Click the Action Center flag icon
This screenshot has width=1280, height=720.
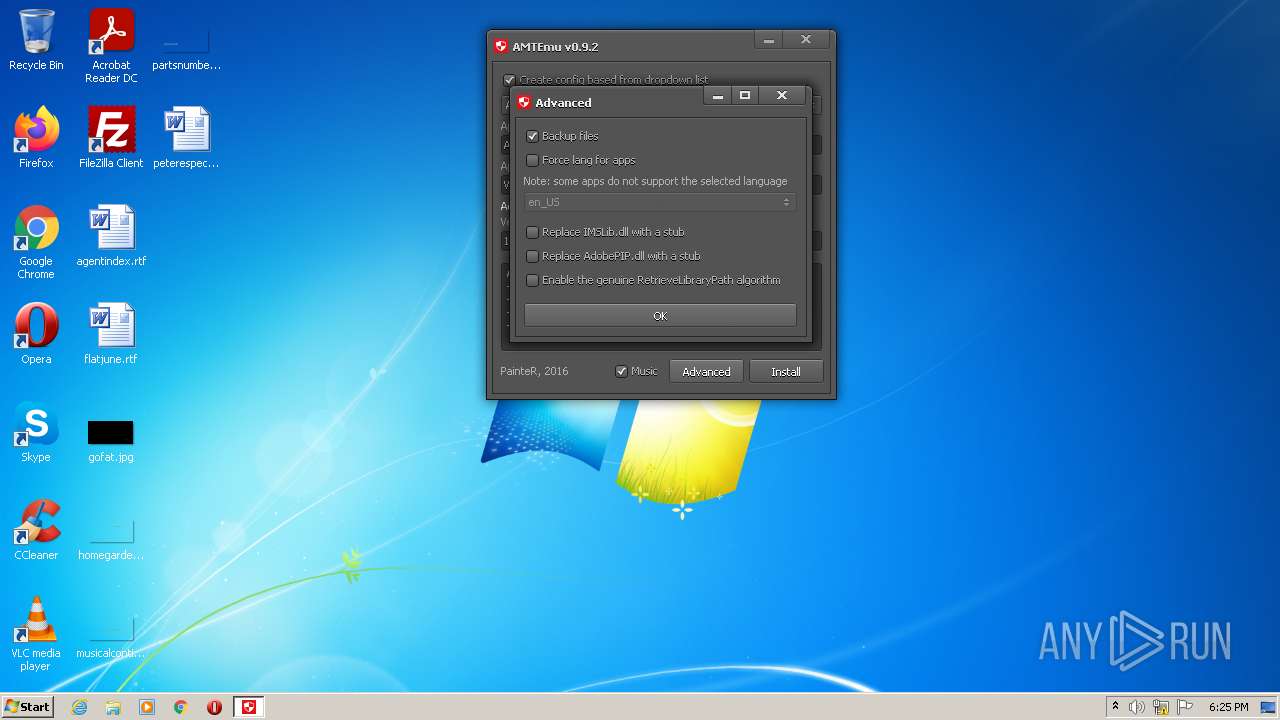pyautogui.click(x=1185, y=707)
